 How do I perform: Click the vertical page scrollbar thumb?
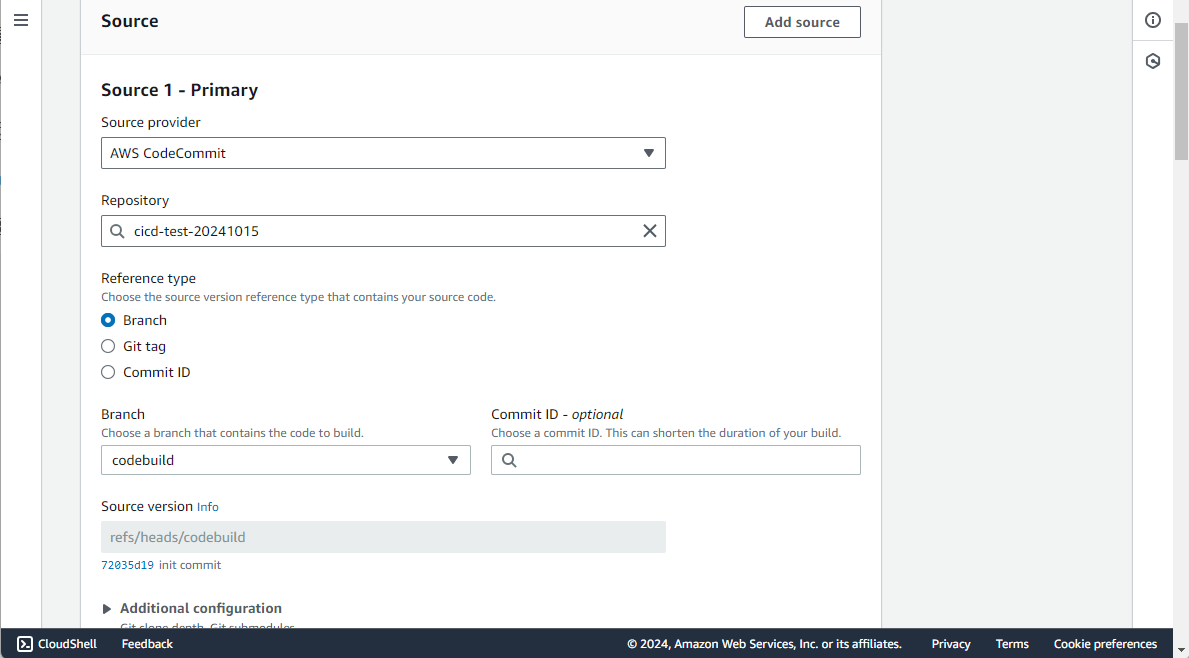coord(1181,91)
